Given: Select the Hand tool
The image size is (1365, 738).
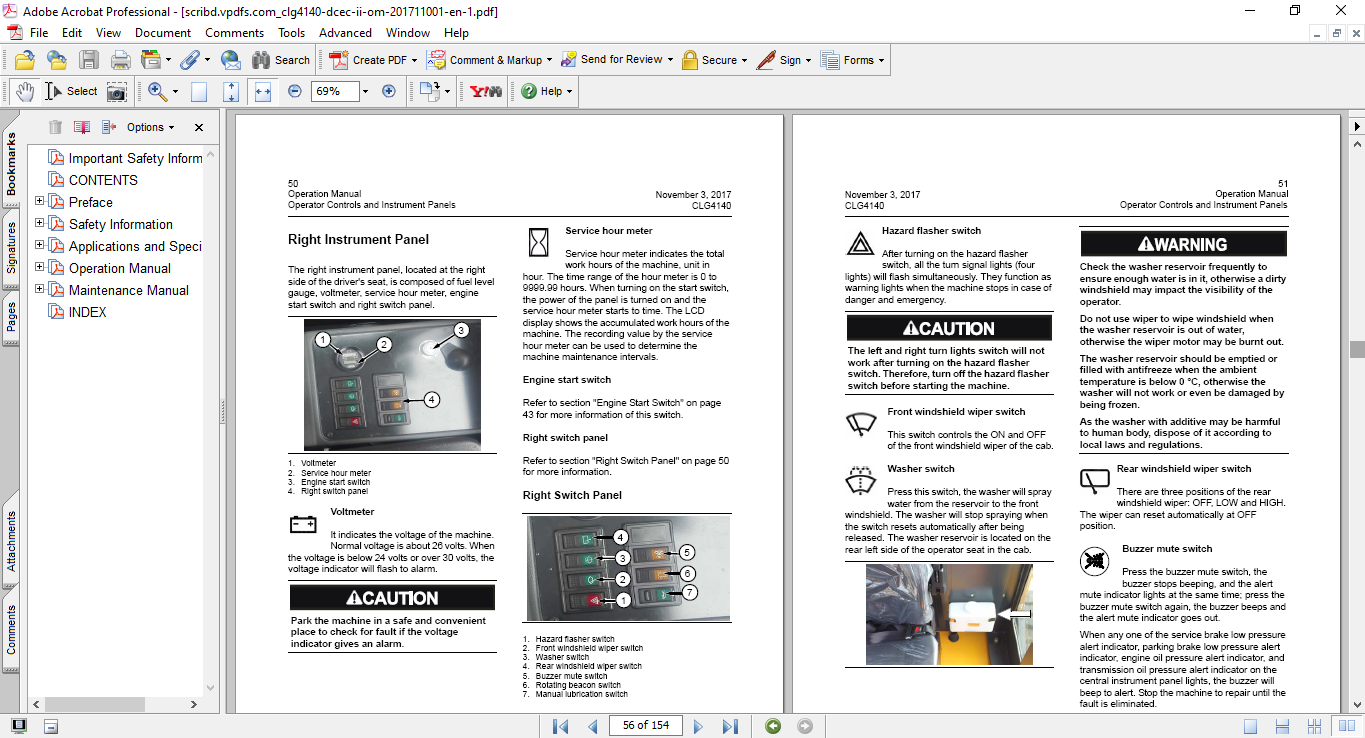Looking at the screenshot, I should (25, 91).
